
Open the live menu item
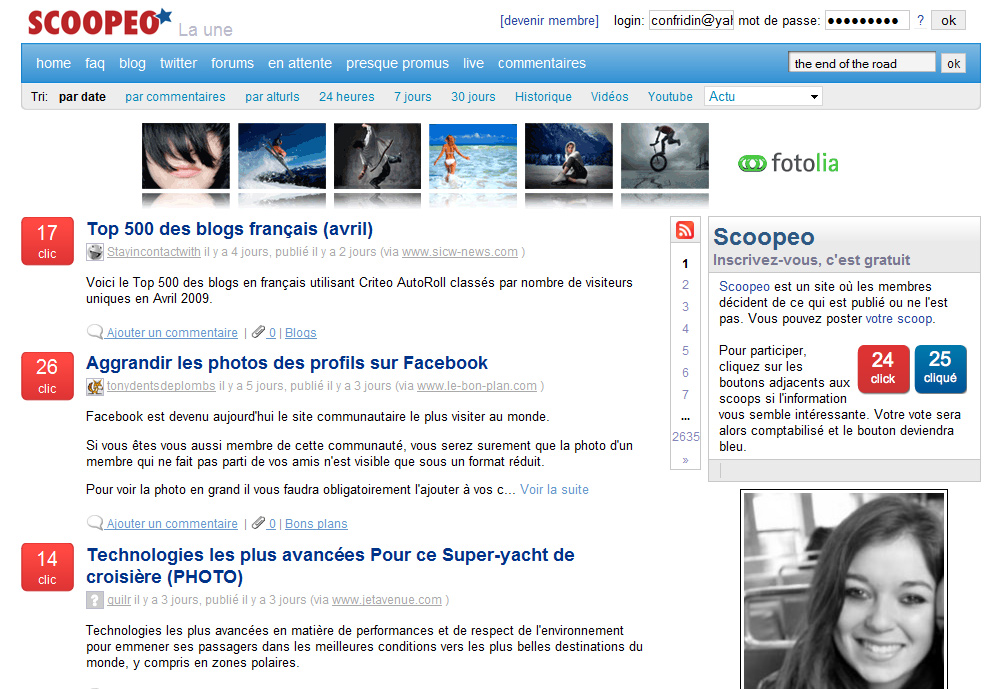(473, 63)
